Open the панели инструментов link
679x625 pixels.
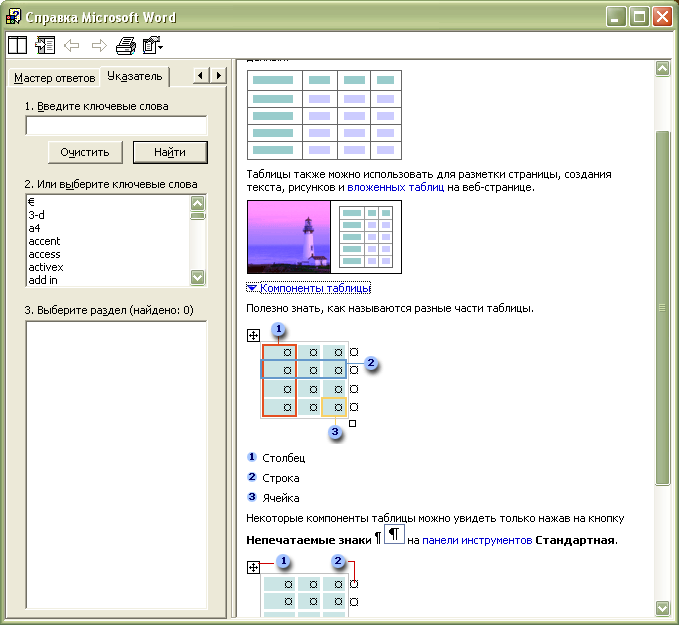tap(477, 540)
